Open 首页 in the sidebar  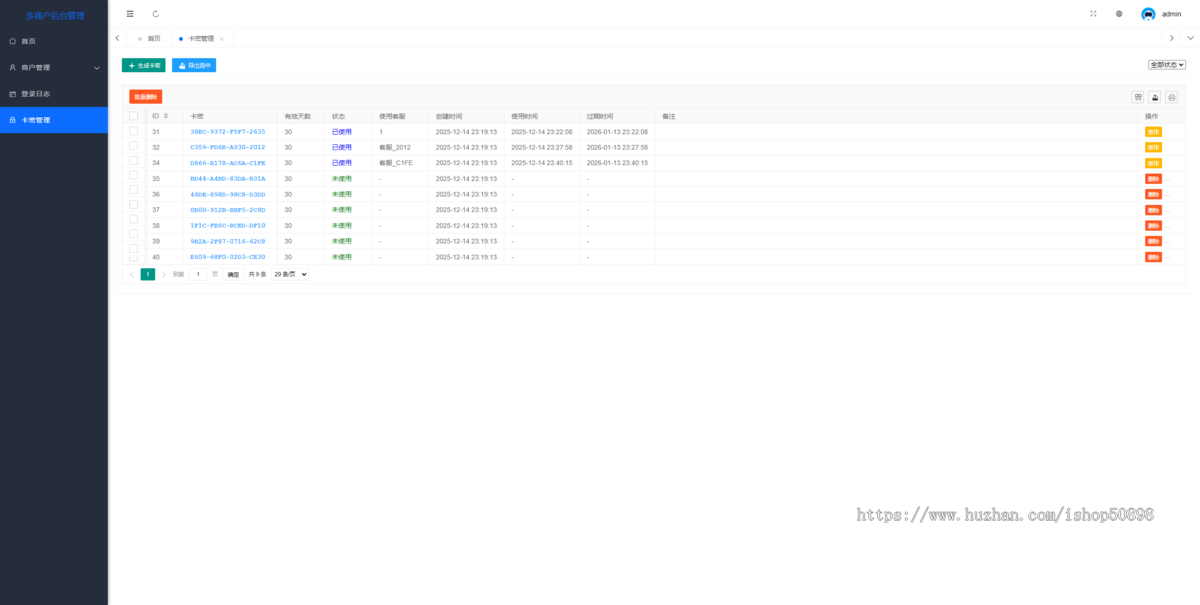point(54,41)
